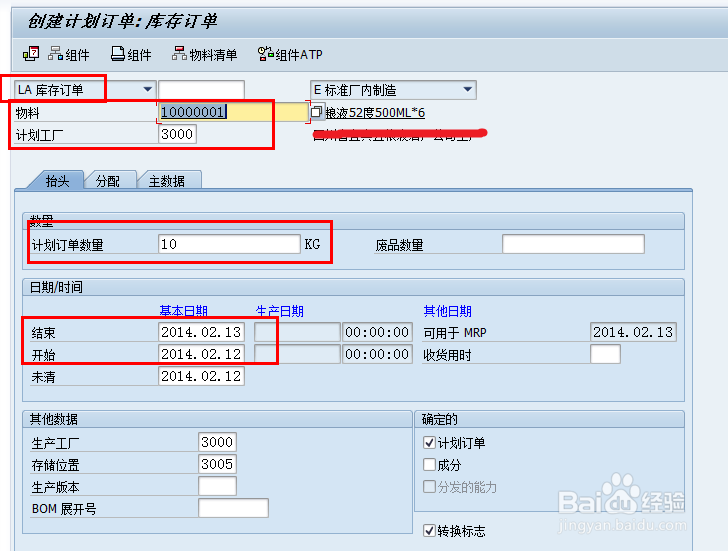The height and width of the screenshot is (551, 728).
Task: Switch to the 抬头 tab
Action: (x=57, y=180)
